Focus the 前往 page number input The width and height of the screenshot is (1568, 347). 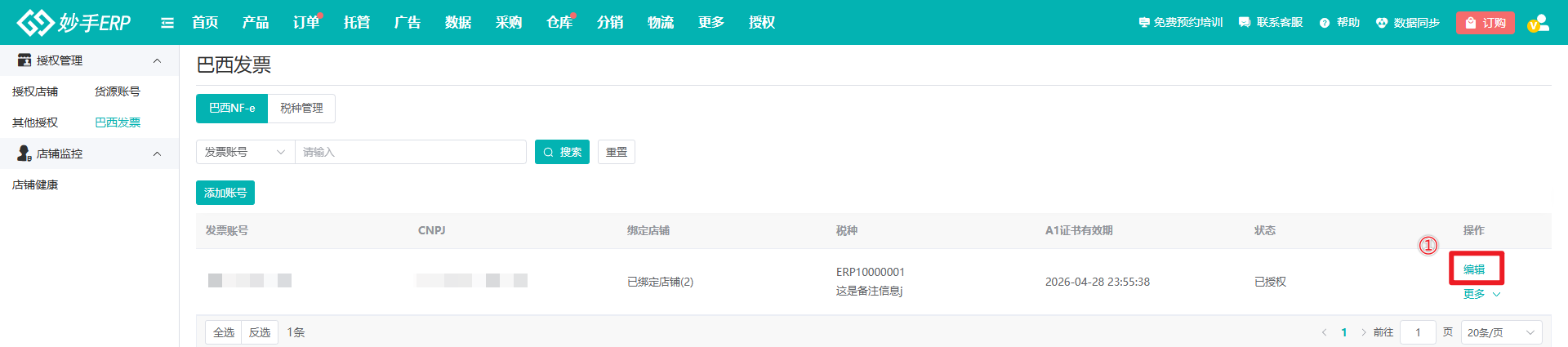tap(1418, 332)
